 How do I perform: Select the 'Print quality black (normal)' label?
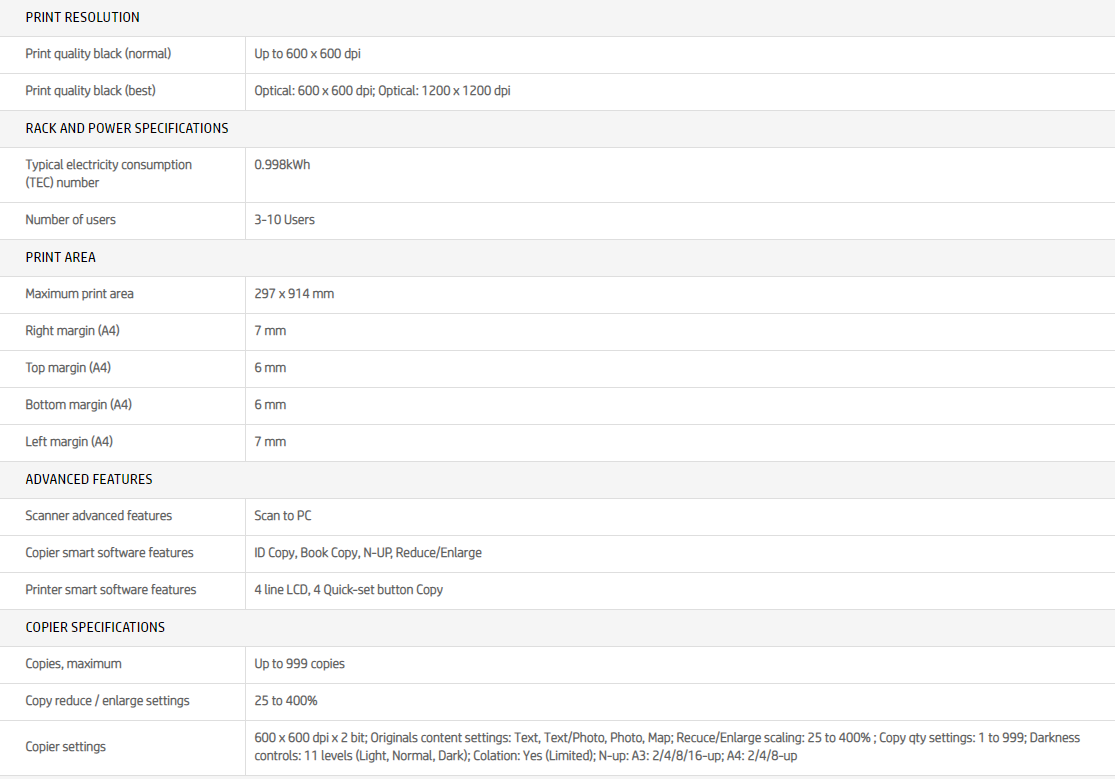click(98, 54)
